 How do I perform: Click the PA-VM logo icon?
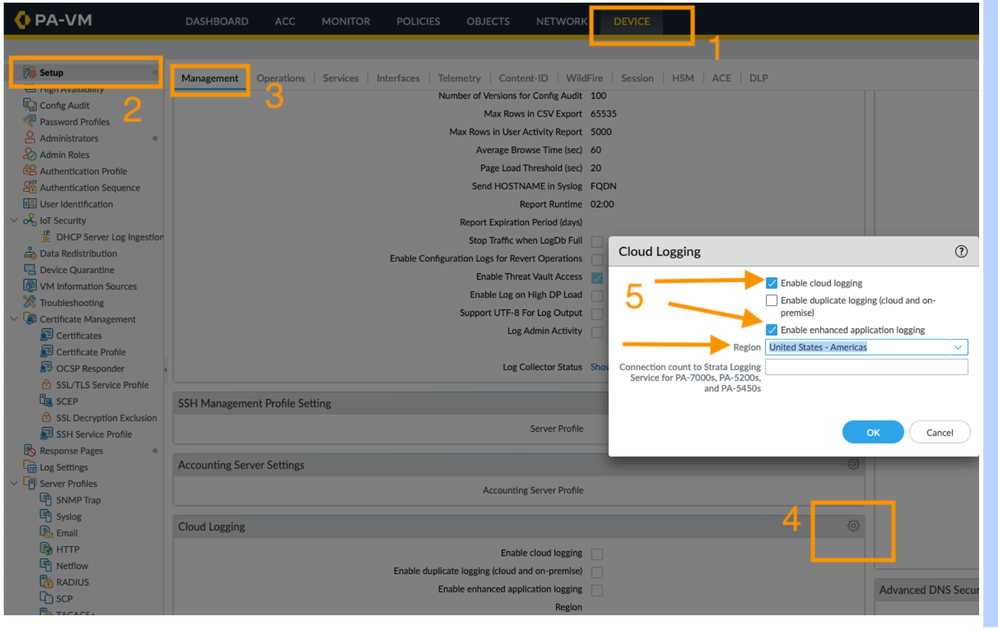pos(22,20)
